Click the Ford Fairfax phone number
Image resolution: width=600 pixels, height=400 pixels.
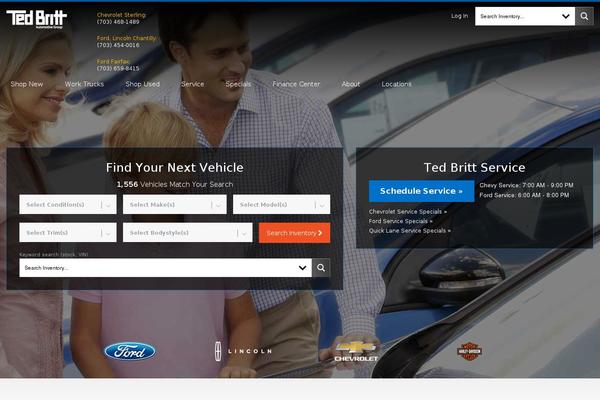[118, 69]
